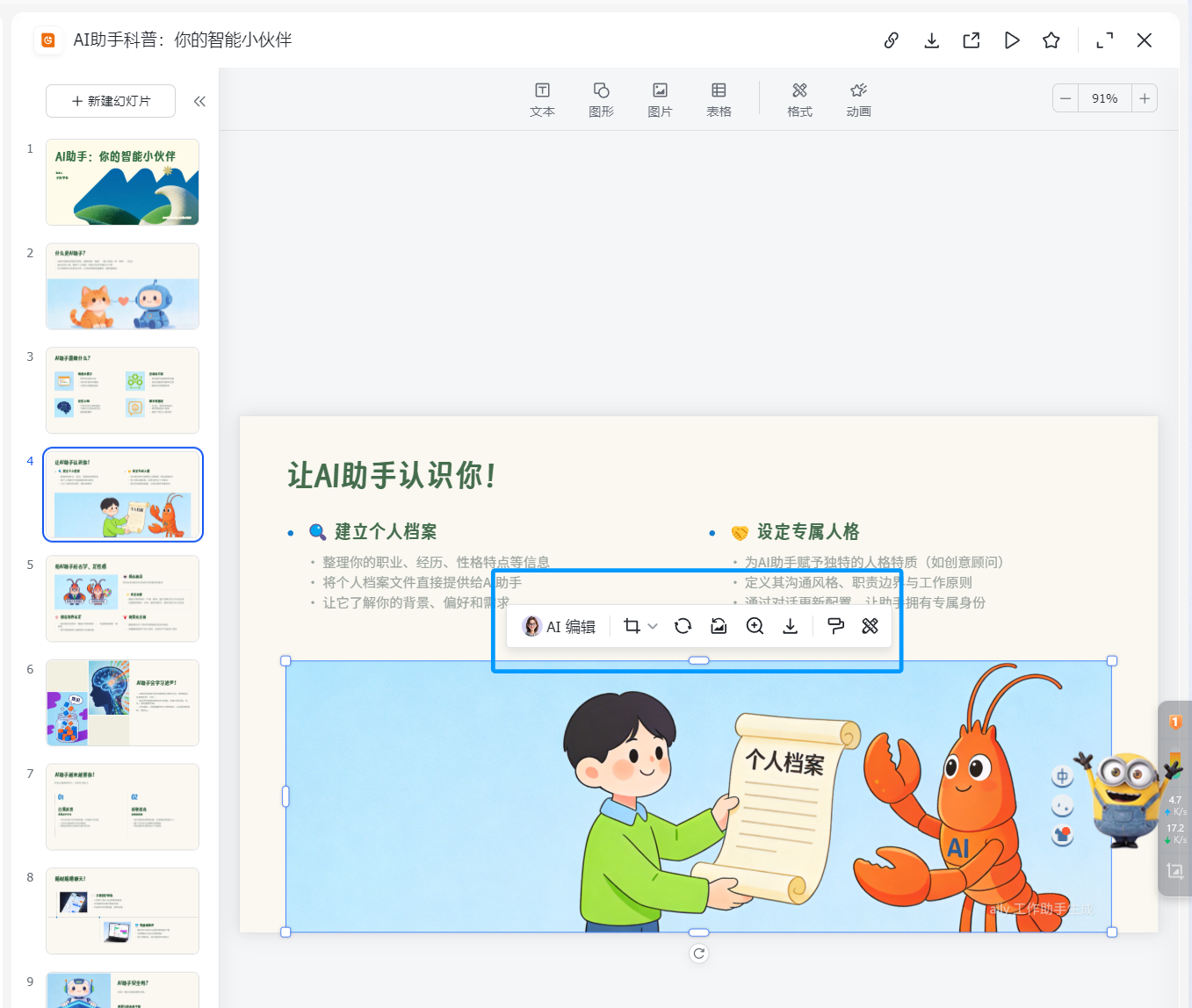Favorite this presentation with the star icon
This screenshot has width=1192, height=1008.
[x=1051, y=40]
